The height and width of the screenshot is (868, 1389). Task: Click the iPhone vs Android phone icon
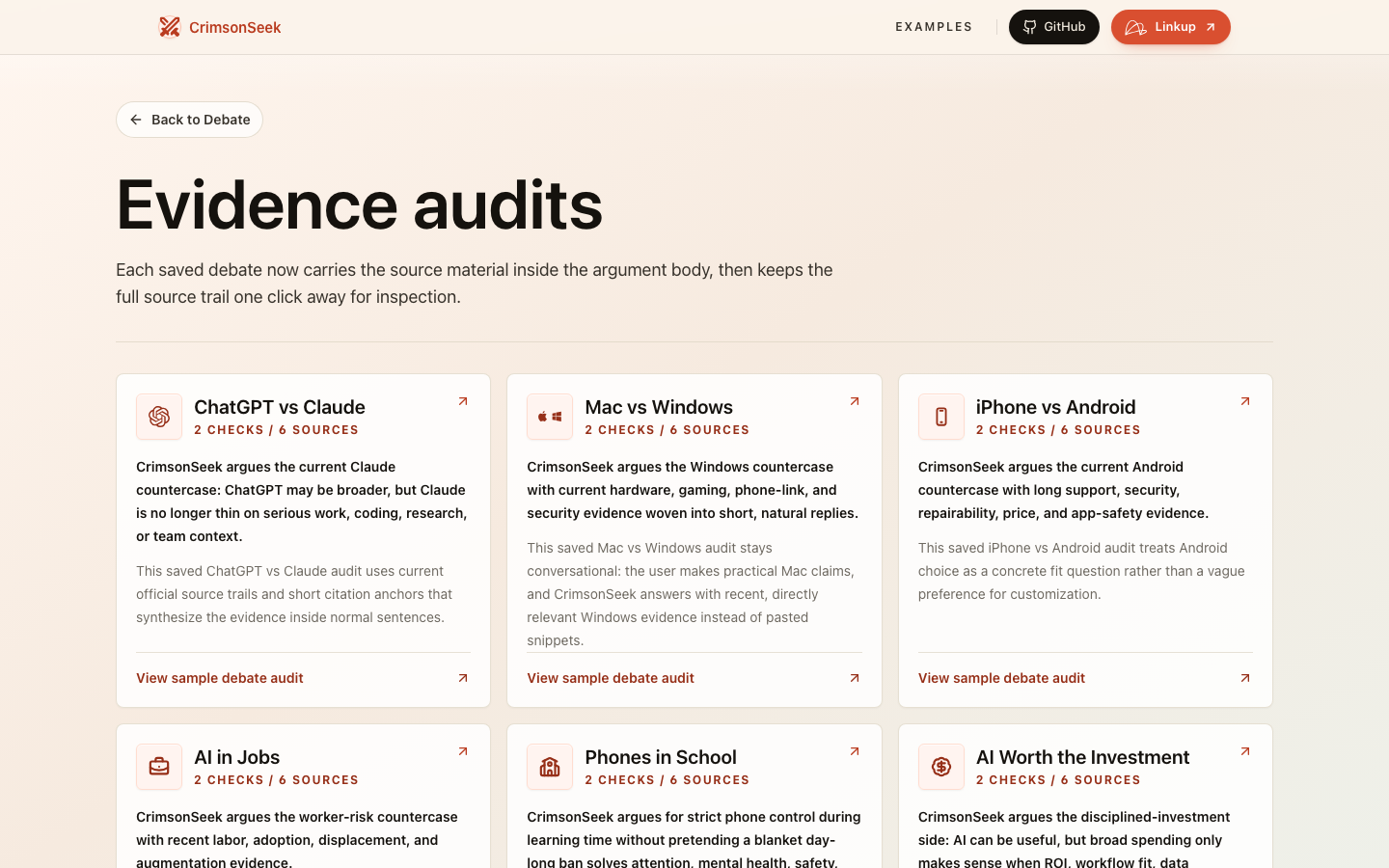coord(941,417)
